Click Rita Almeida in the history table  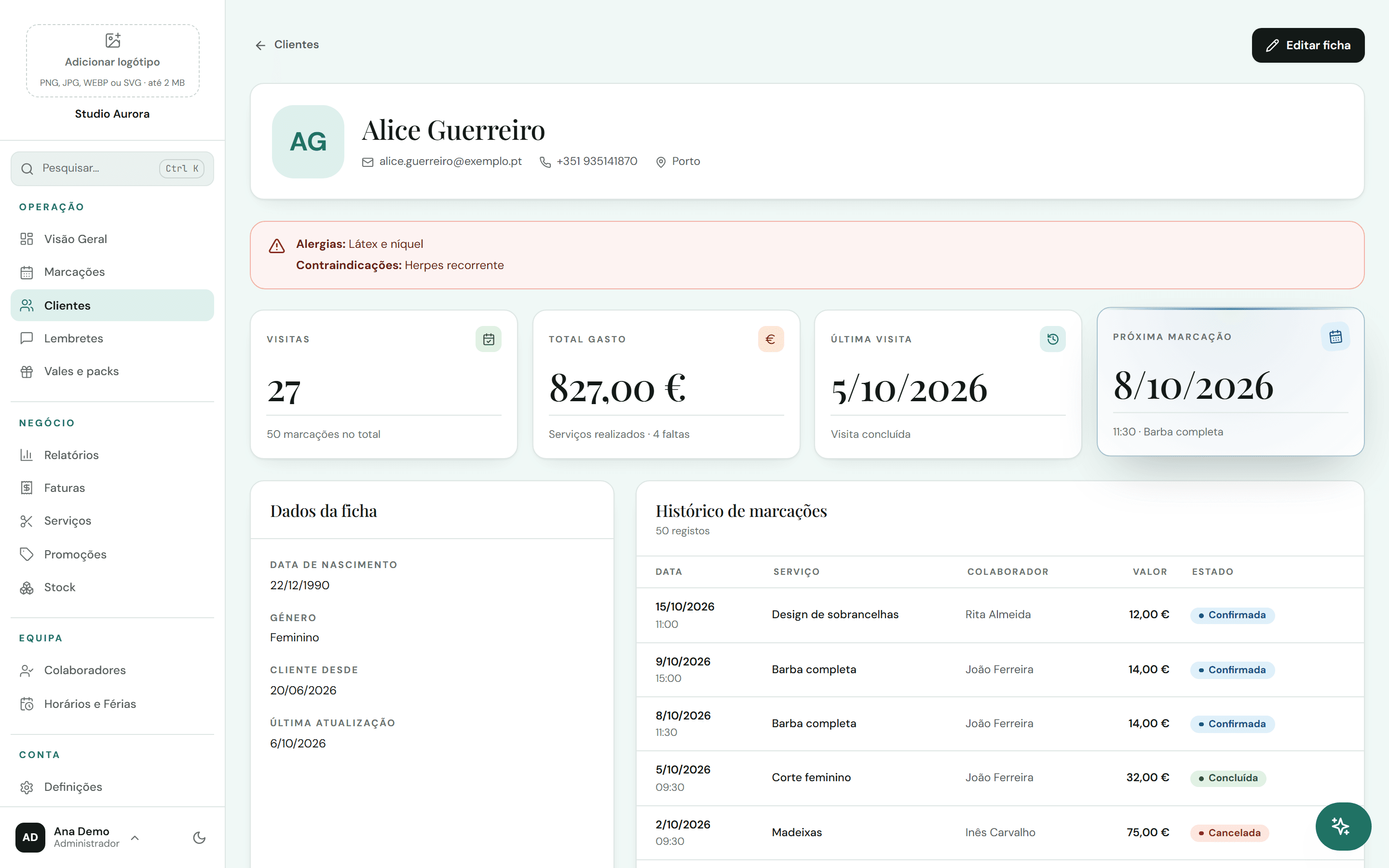[x=998, y=614]
